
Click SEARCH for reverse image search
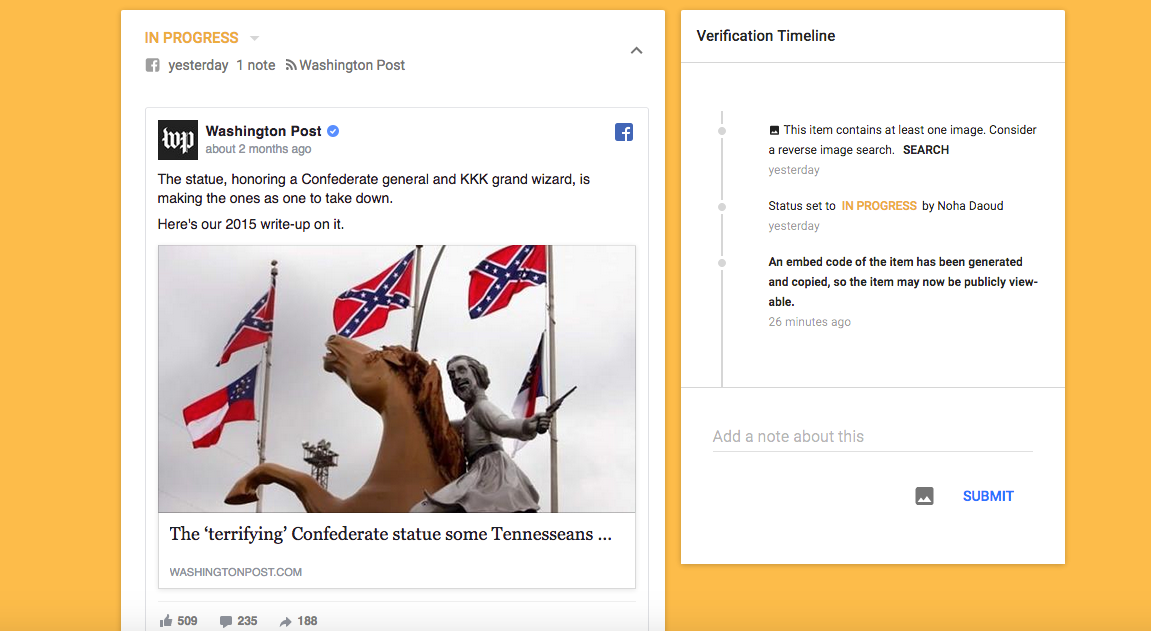tap(926, 150)
